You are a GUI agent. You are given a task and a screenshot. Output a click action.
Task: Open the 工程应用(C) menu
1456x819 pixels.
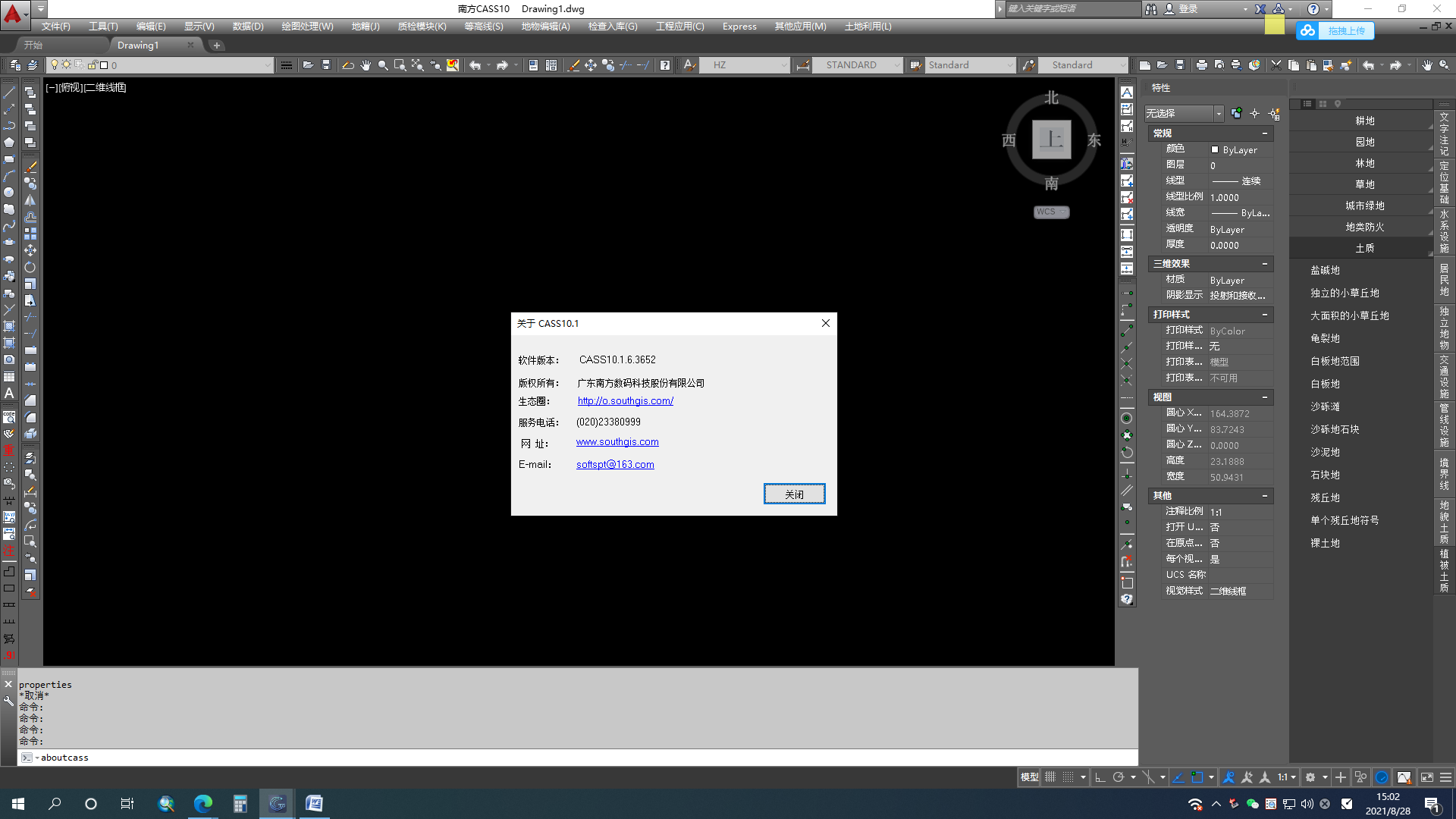(679, 27)
